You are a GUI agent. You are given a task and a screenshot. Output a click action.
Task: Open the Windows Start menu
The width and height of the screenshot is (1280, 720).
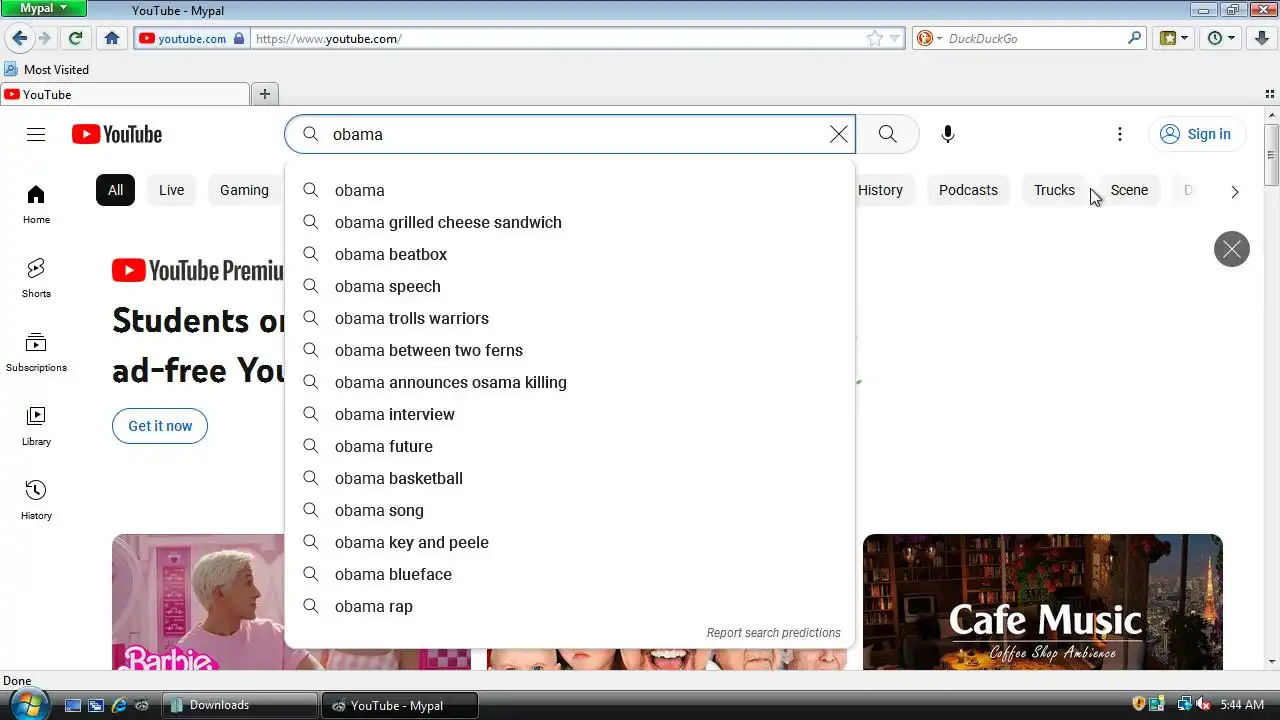(x=28, y=703)
